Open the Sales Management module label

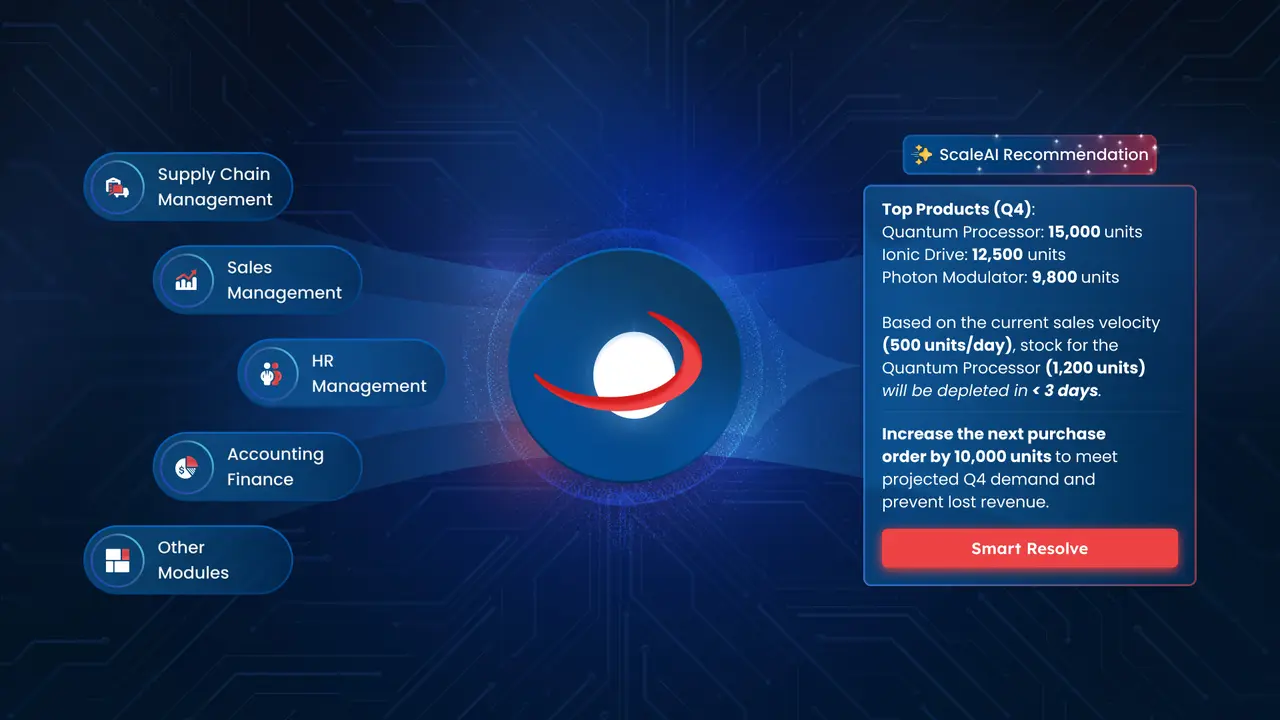pos(284,281)
